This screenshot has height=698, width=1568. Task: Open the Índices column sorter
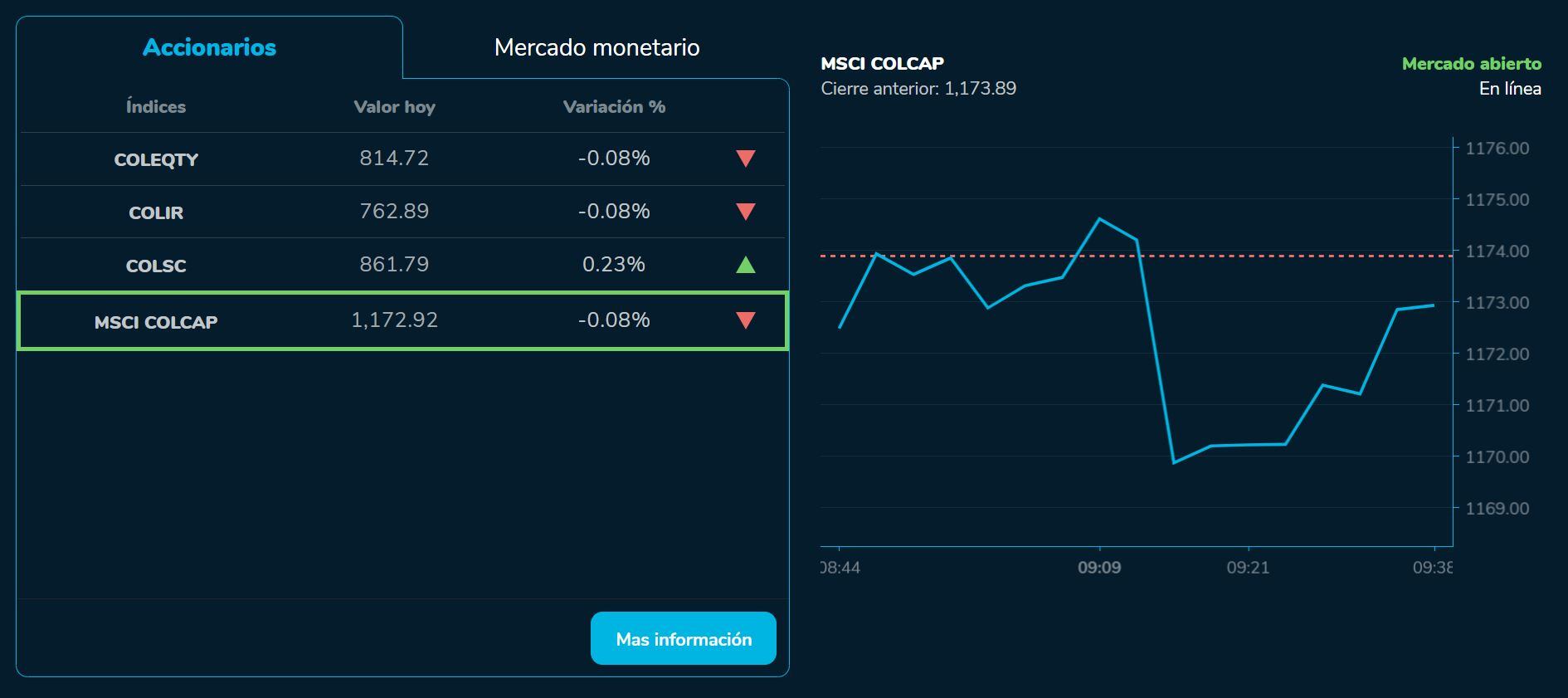156,106
